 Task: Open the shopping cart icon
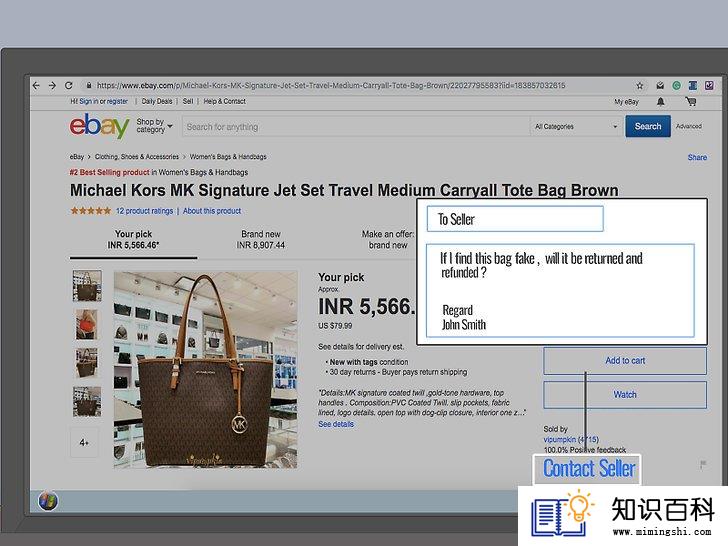[690, 101]
